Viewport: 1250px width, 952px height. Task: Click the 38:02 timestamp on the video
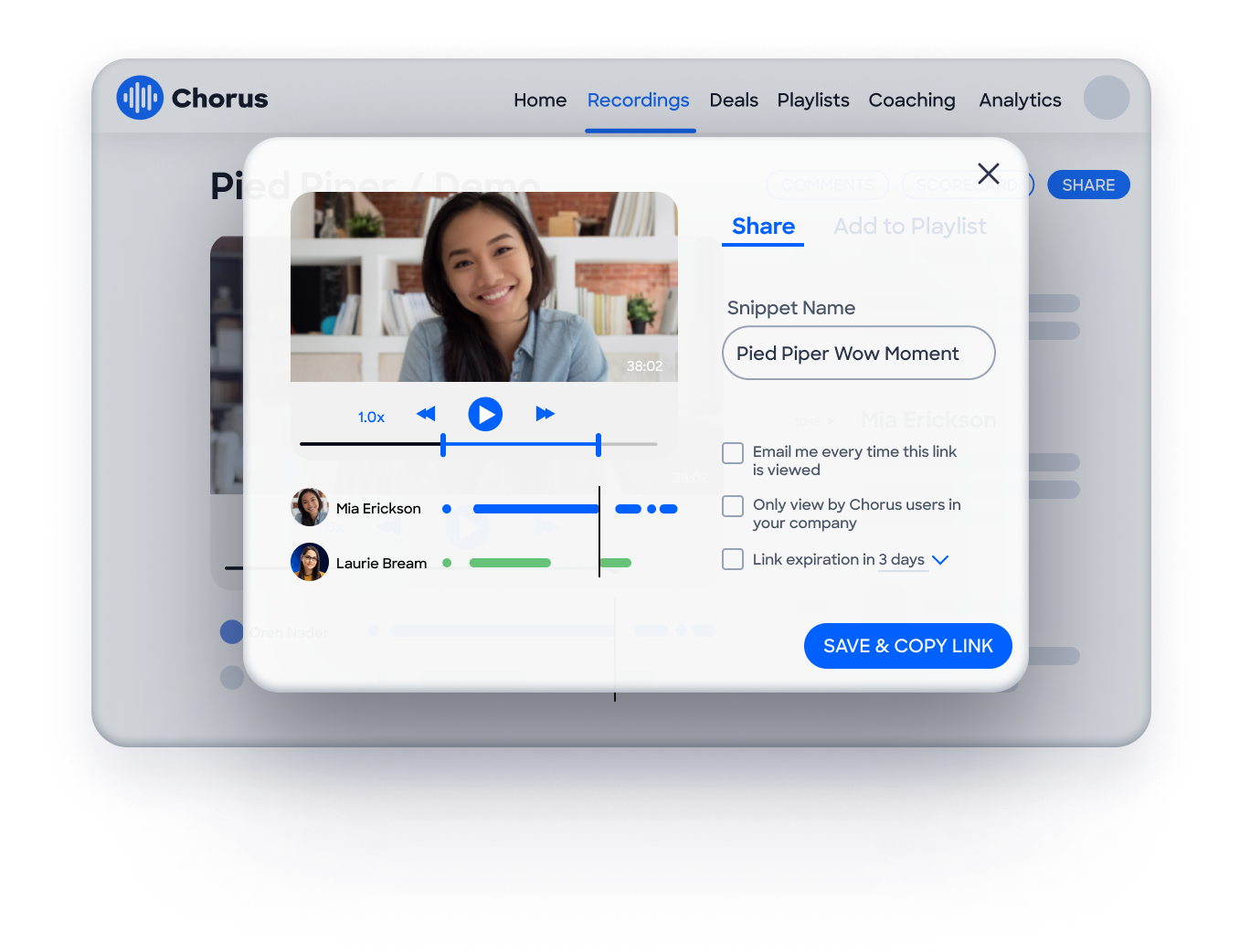pos(644,365)
